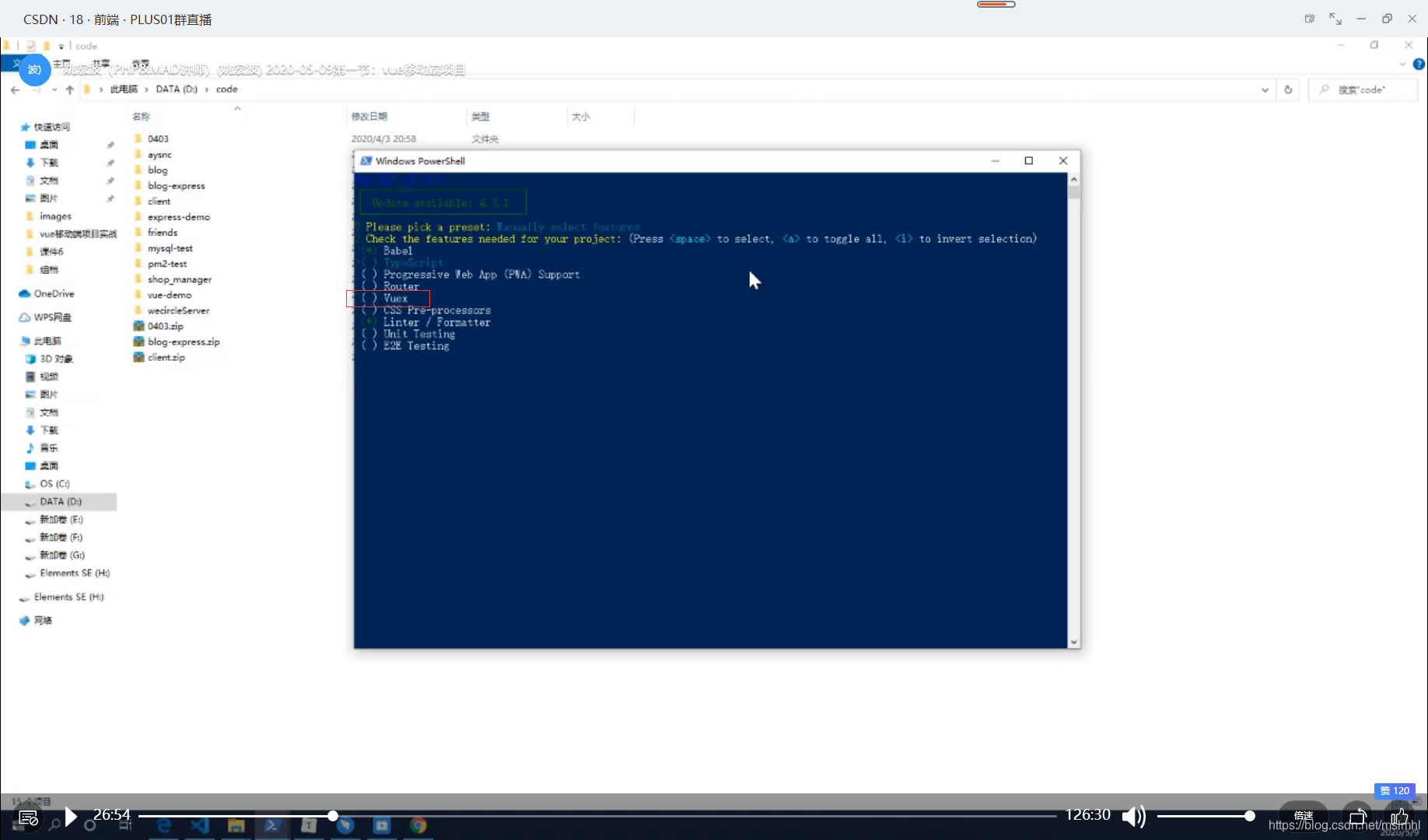Screen dimensions: 1428x840
Task: Select the 0403.zip archive icon
Action: click(139, 326)
